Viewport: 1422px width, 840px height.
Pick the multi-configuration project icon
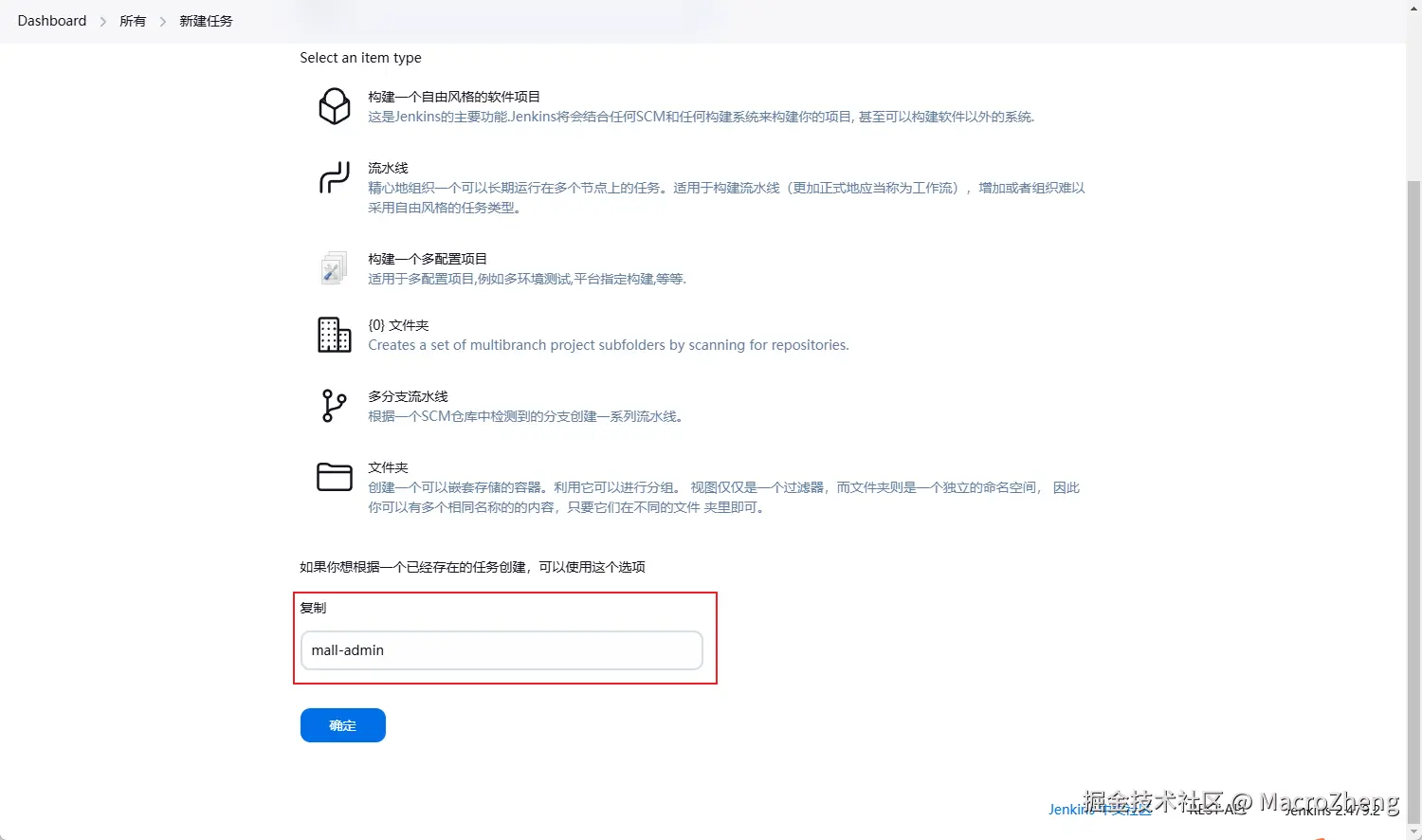point(334,267)
